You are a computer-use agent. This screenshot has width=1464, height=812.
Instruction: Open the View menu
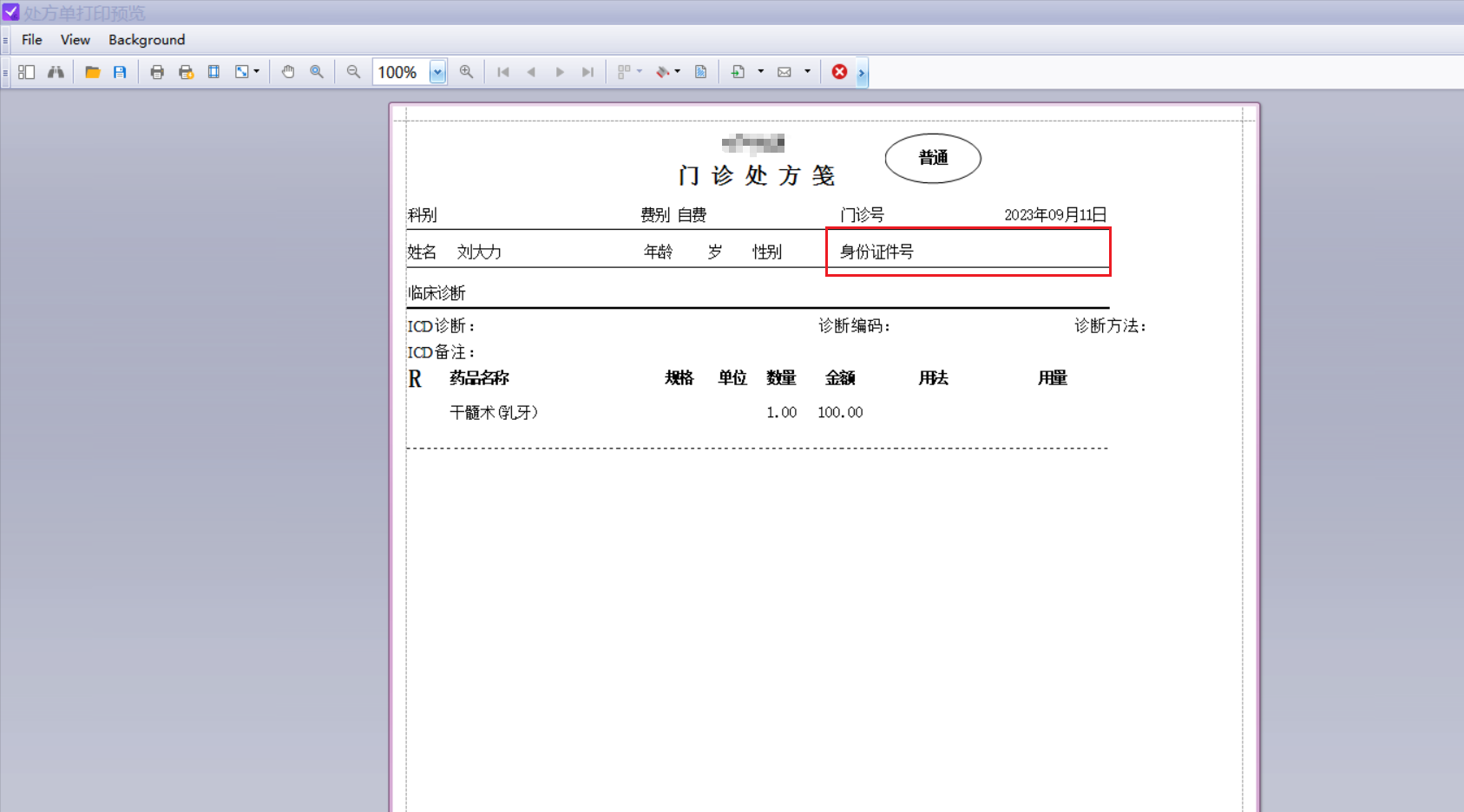pos(75,40)
